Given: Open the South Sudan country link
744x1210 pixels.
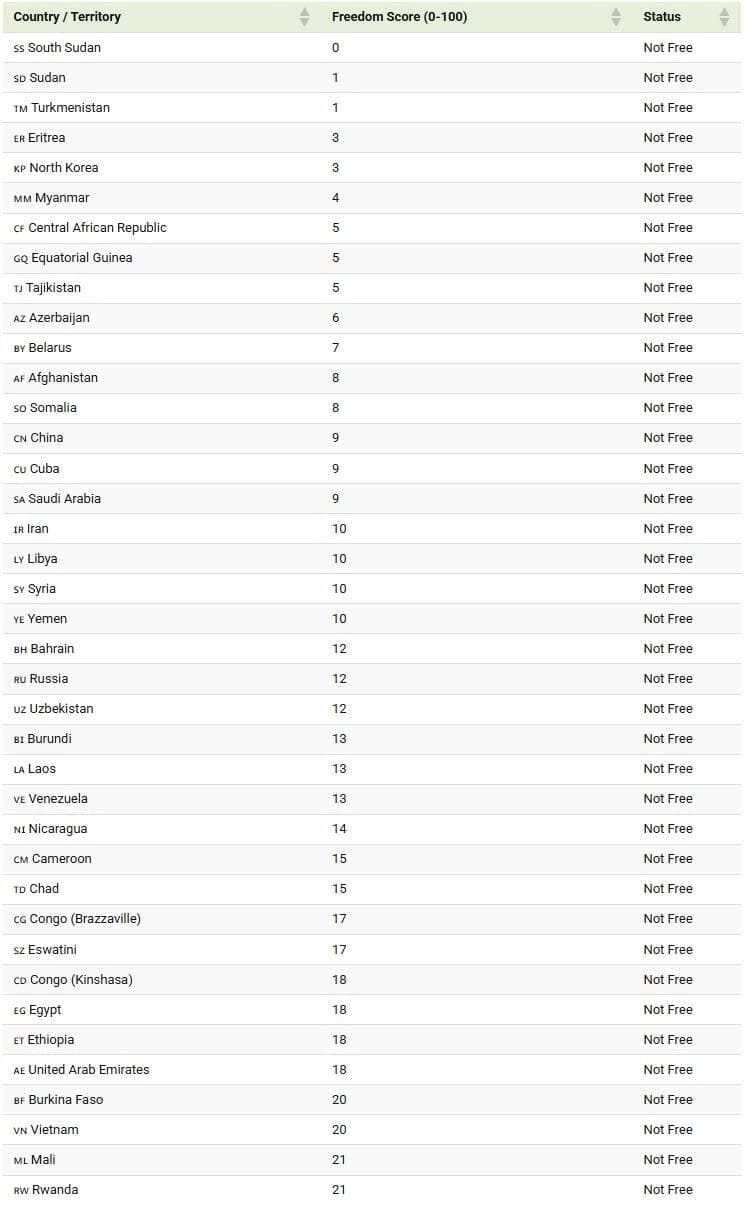Looking at the screenshot, I should point(64,47).
